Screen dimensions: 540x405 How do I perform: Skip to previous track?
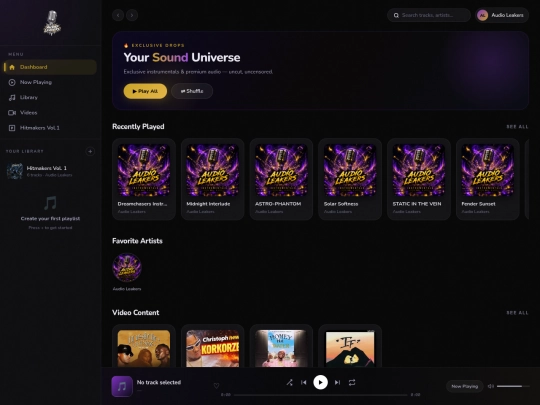pos(303,383)
